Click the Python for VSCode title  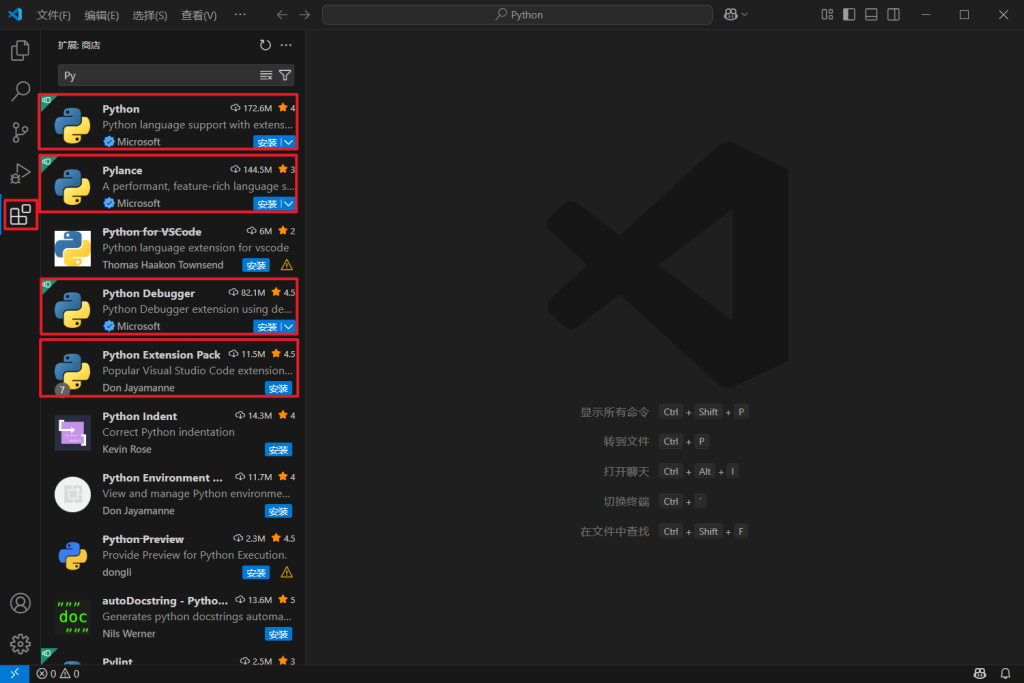pyautogui.click(x=152, y=232)
